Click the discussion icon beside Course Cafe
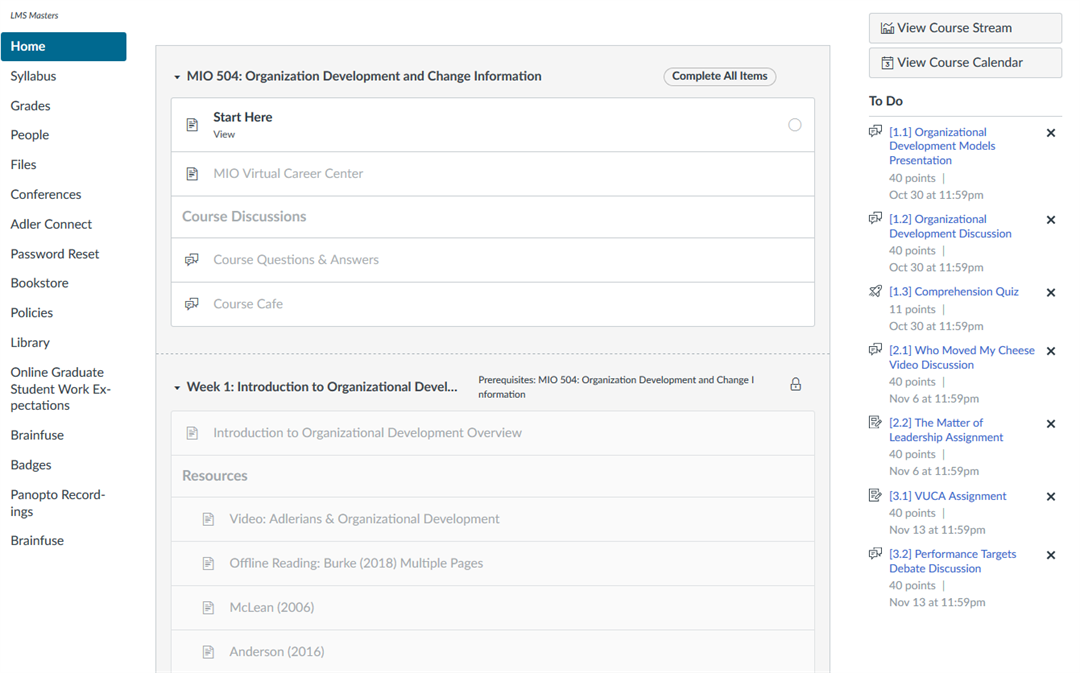 point(192,303)
